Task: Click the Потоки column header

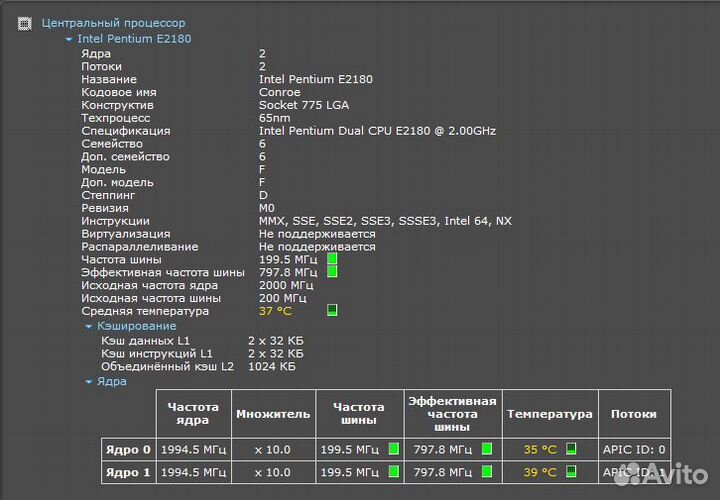Action: pyautogui.click(x=634, y=414)
